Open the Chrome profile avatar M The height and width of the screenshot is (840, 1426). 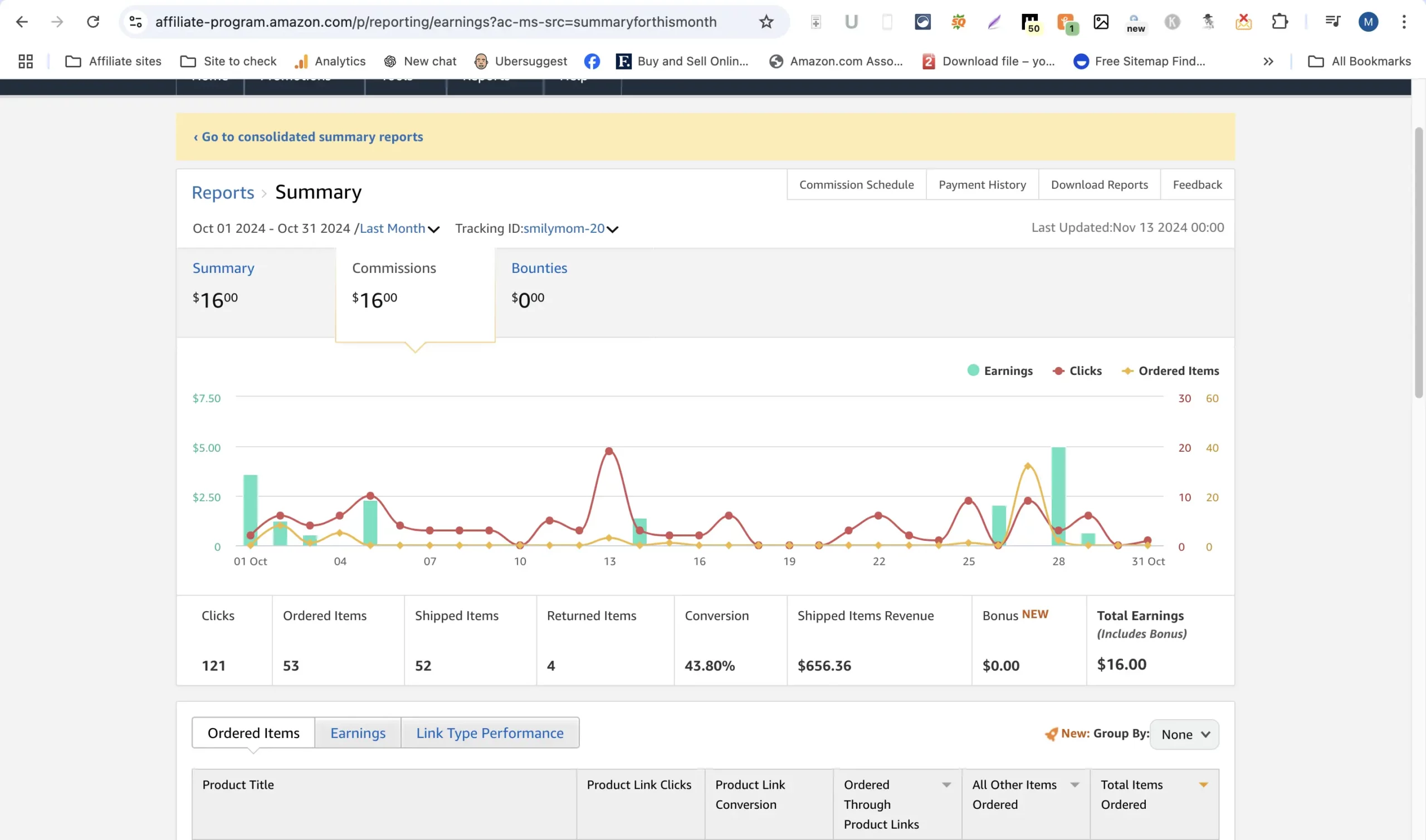tap(1368, 22)
